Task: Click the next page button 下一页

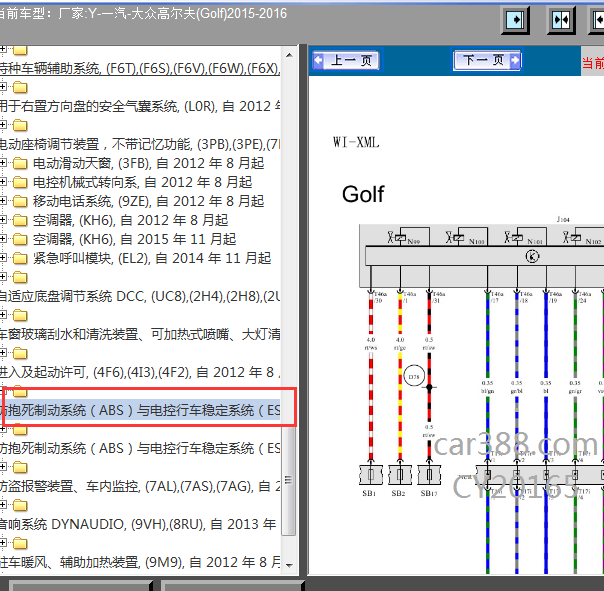Action: 487,60
